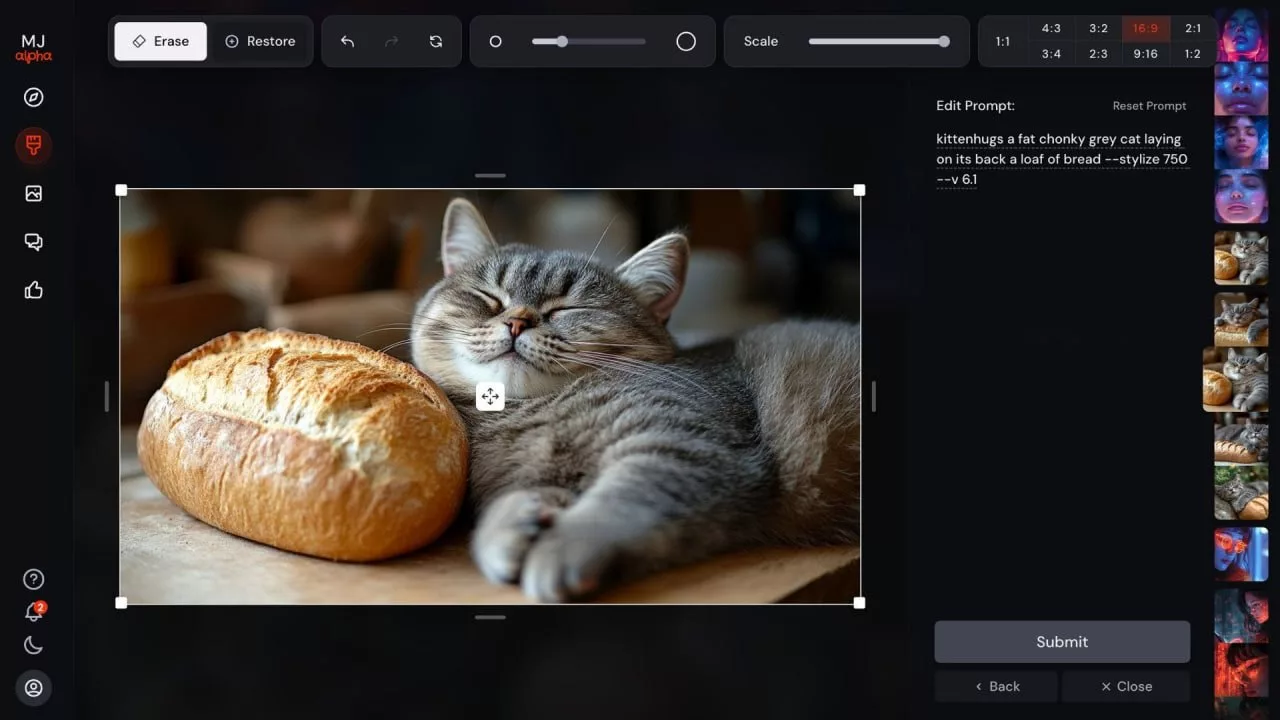The width and height of the screenshot is (1280, 720).
Task: Open the fourth cat and bread thumbnail
Action: pyautogui.click(x=1241, y=438)
